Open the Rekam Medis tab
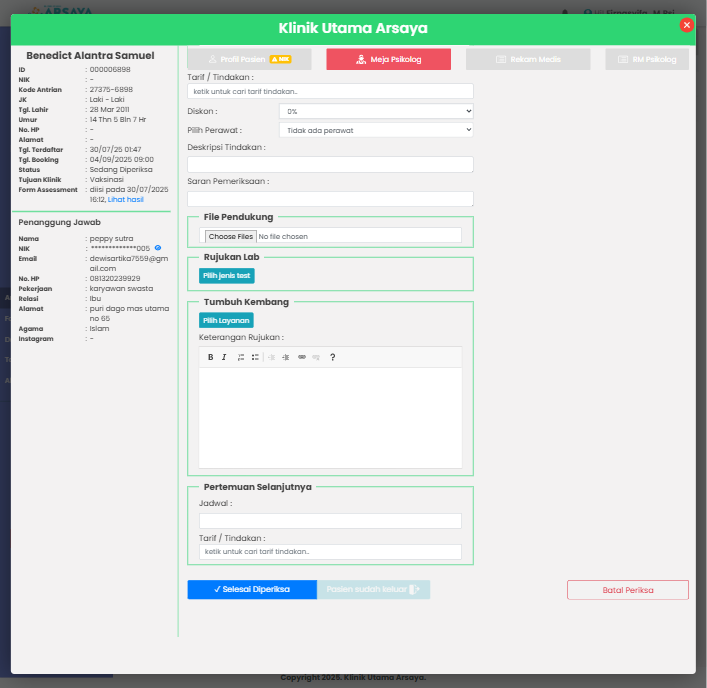 coord(528,59)
